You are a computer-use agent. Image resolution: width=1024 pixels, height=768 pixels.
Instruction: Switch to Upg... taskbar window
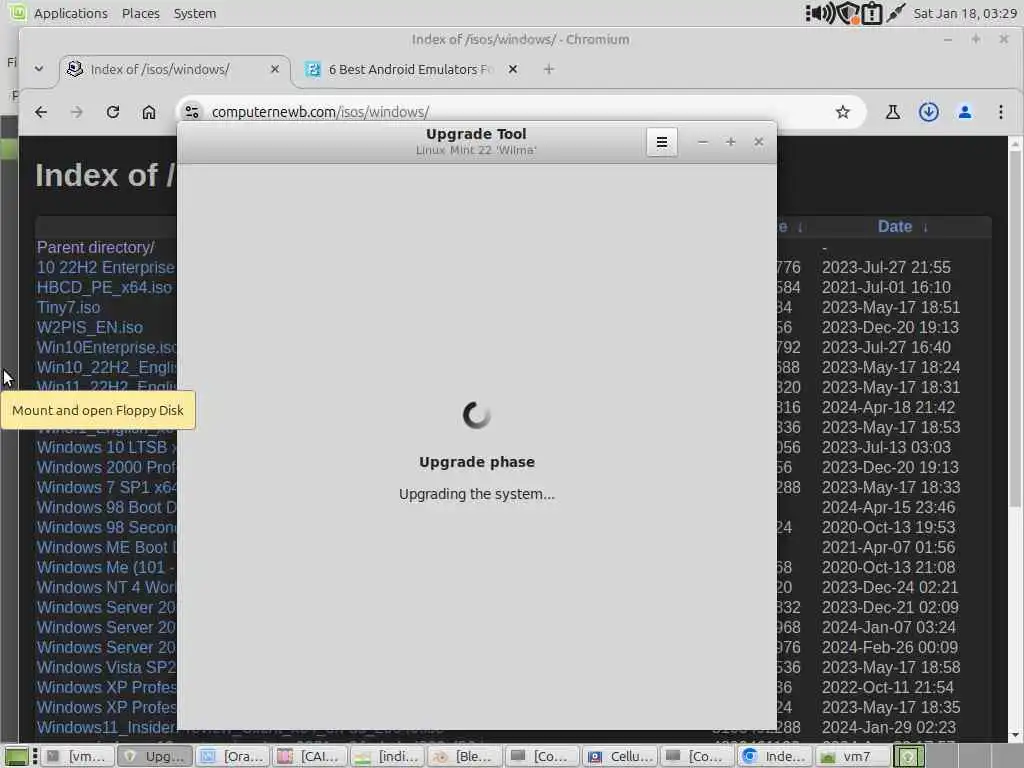(x=155, y=756)
